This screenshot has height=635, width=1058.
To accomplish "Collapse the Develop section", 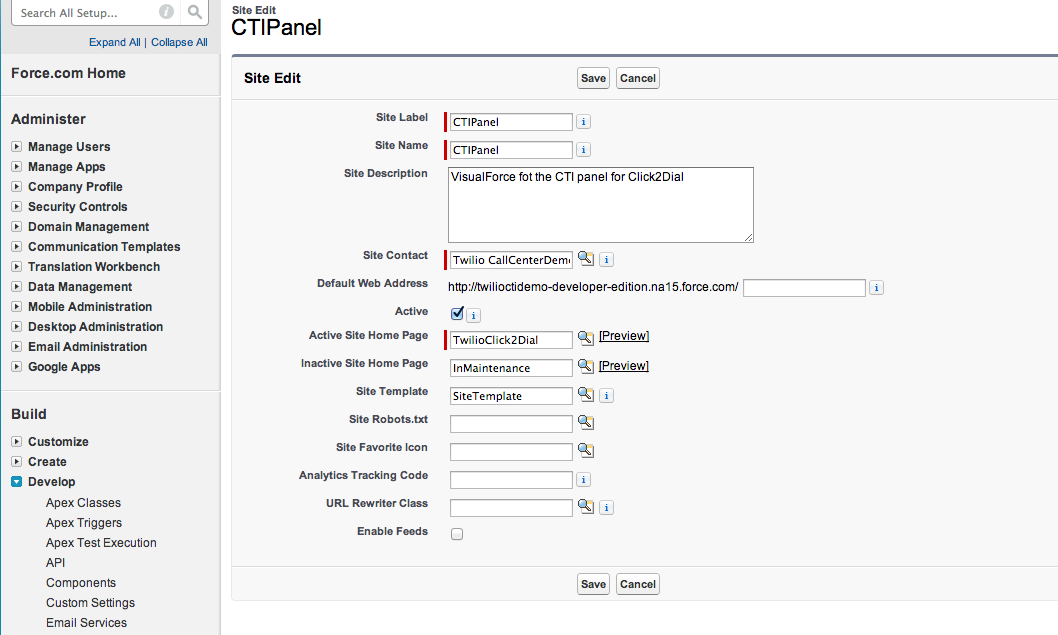I will point(16,481).
